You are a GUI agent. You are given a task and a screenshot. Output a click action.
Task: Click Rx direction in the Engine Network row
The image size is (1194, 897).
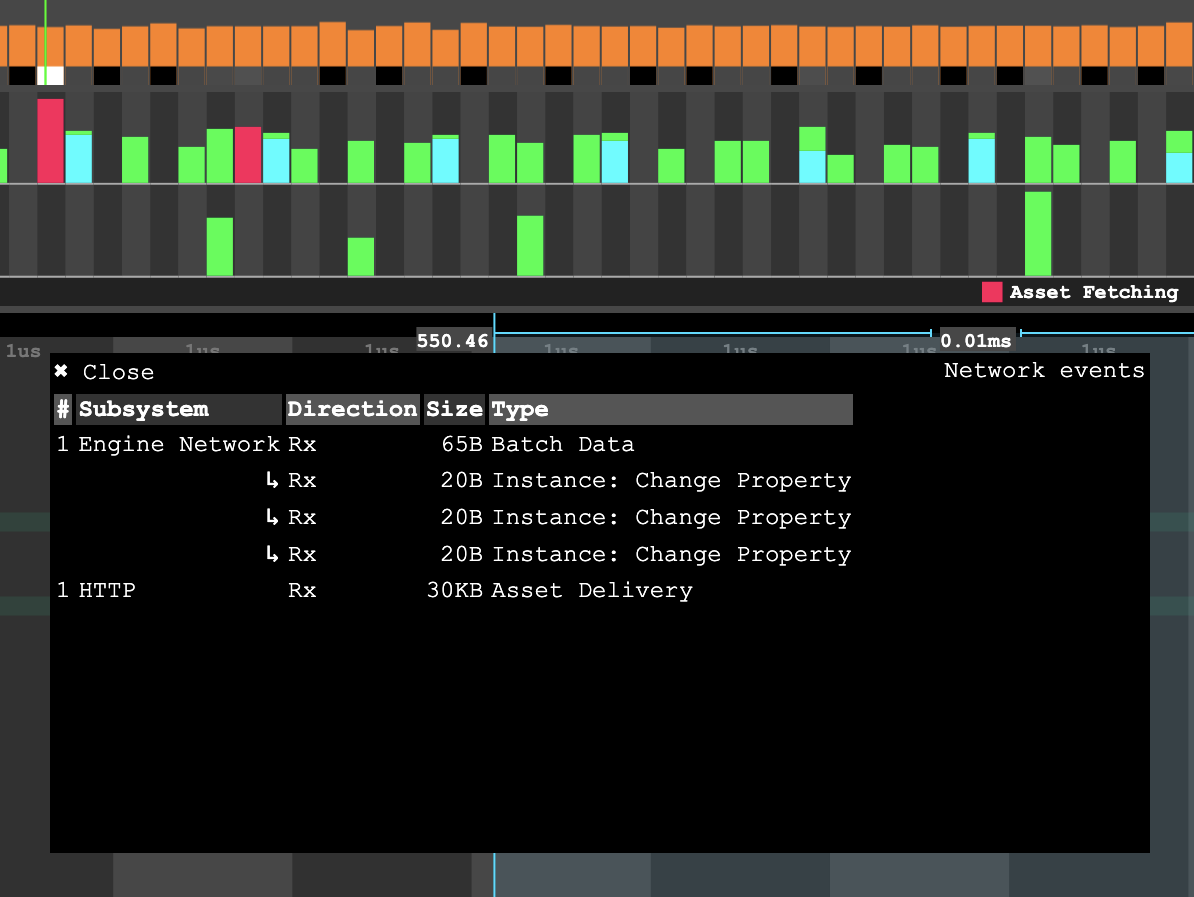pos(302,444)
